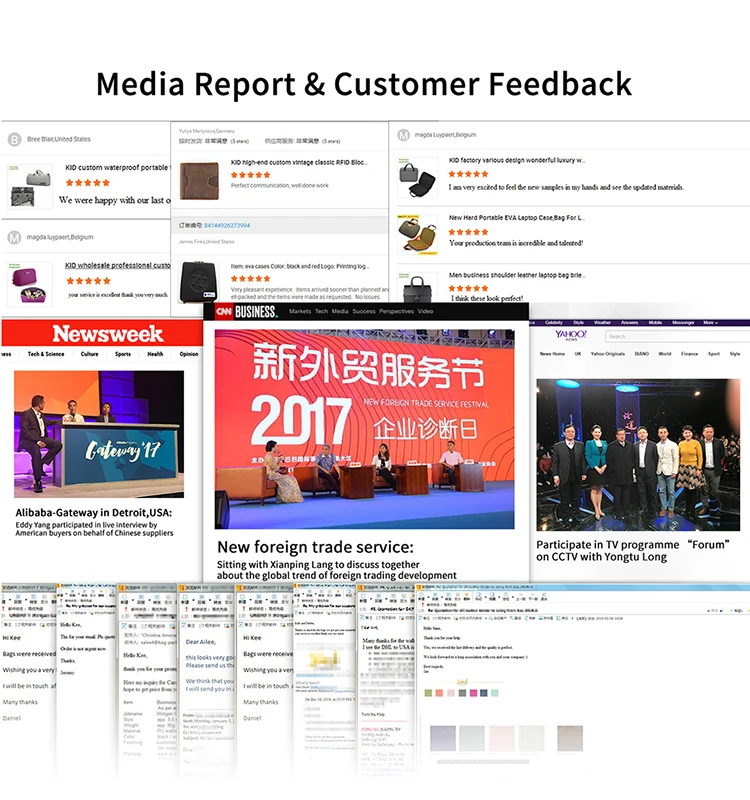
Task: Open KID custom waterproof portable product link
Action: pos(117,167)
